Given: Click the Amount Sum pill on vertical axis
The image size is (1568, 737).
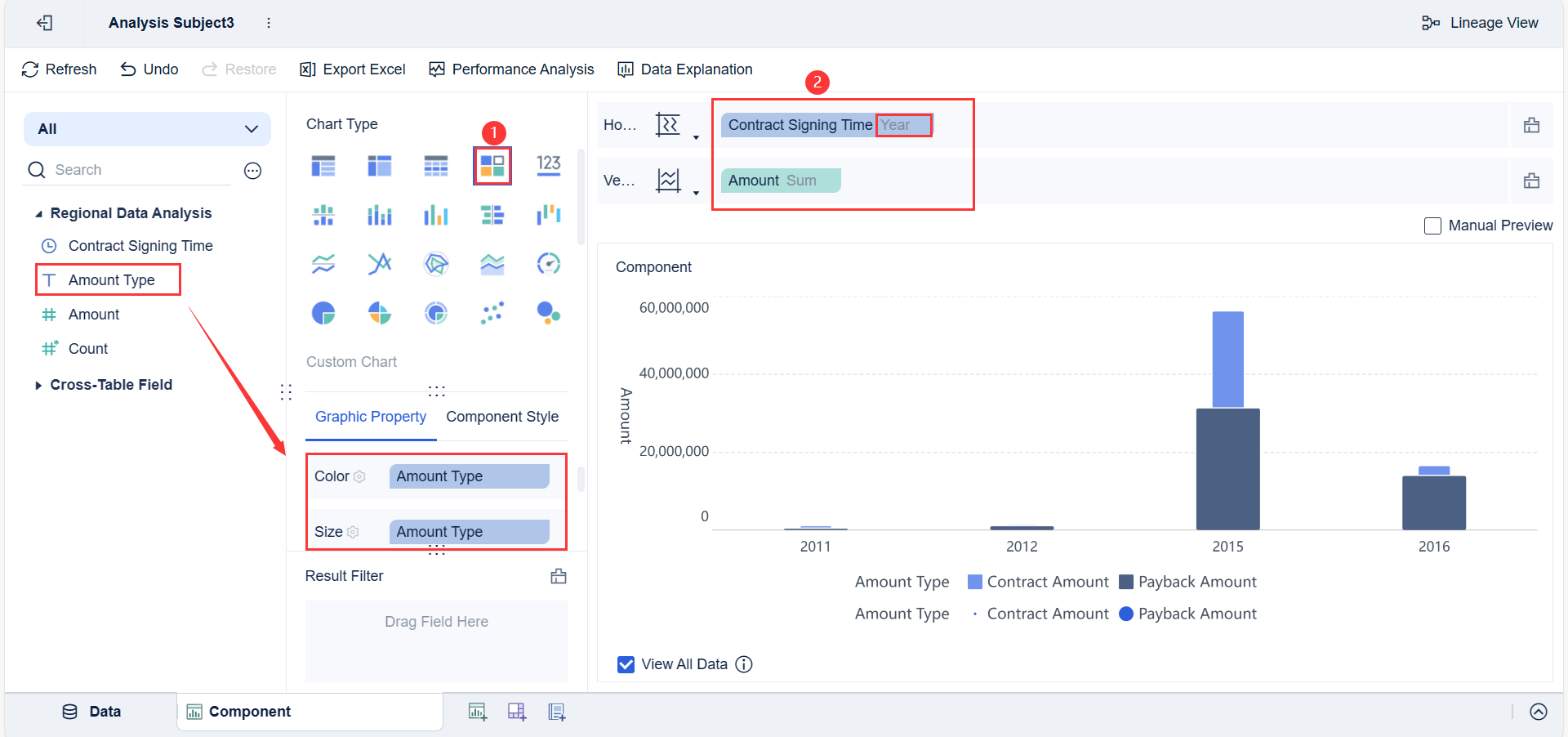Looking at the screenshot, I should [x=781, y=181].
